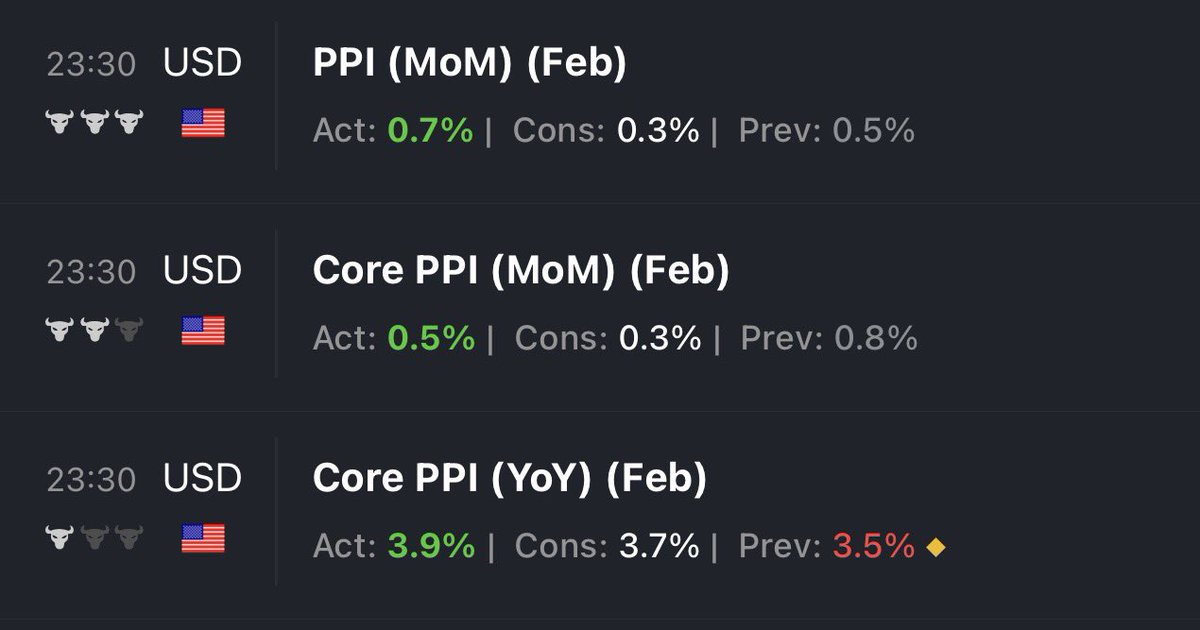Click the US flag on Core PPI (YoY) row
The image size is (1200, 630).
click(203, 539)
